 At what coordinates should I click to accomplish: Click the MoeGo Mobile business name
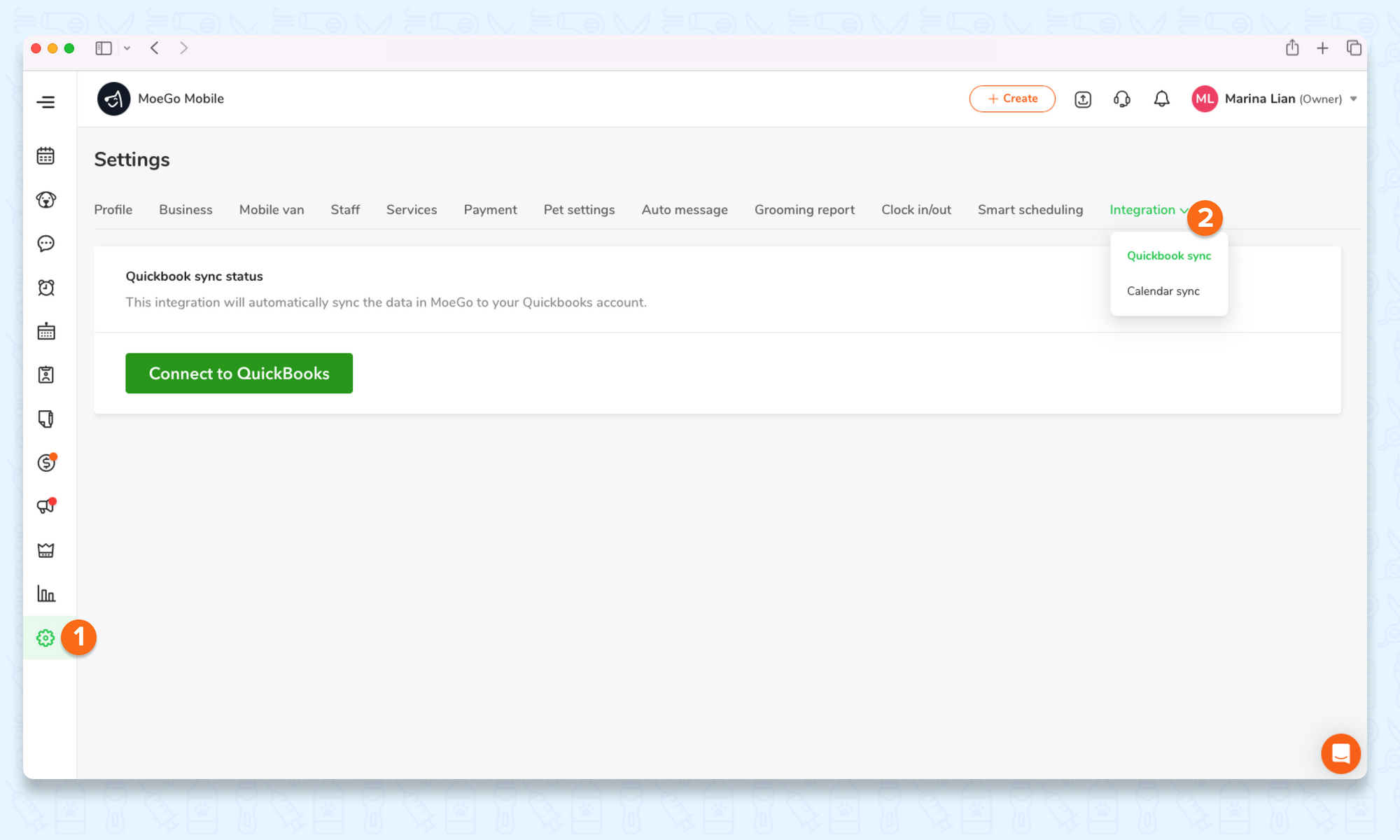pyautogui.click(x=181, y=99)
